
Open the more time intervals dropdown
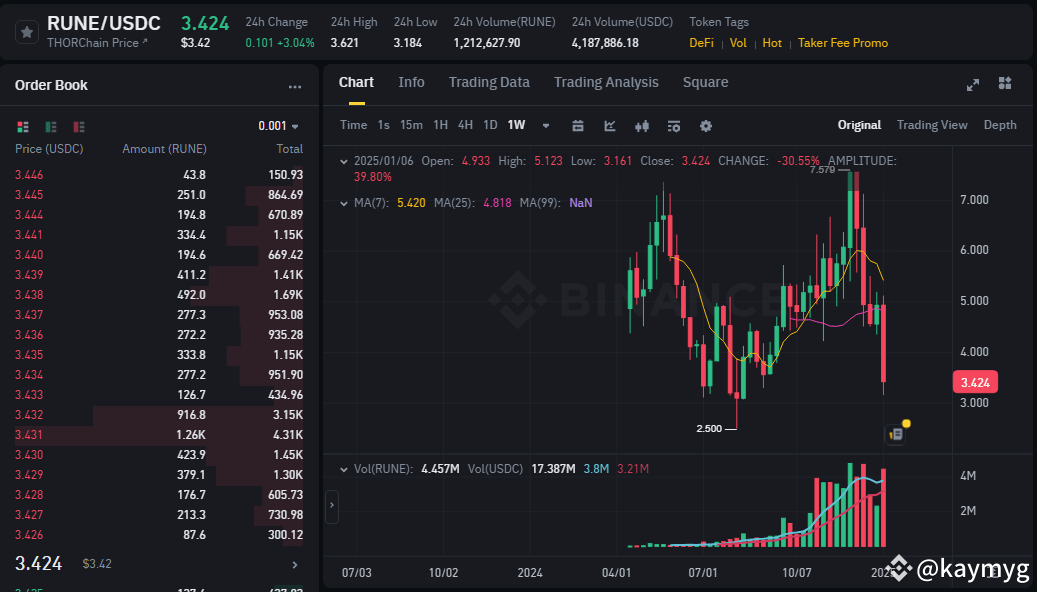(546, 126)
